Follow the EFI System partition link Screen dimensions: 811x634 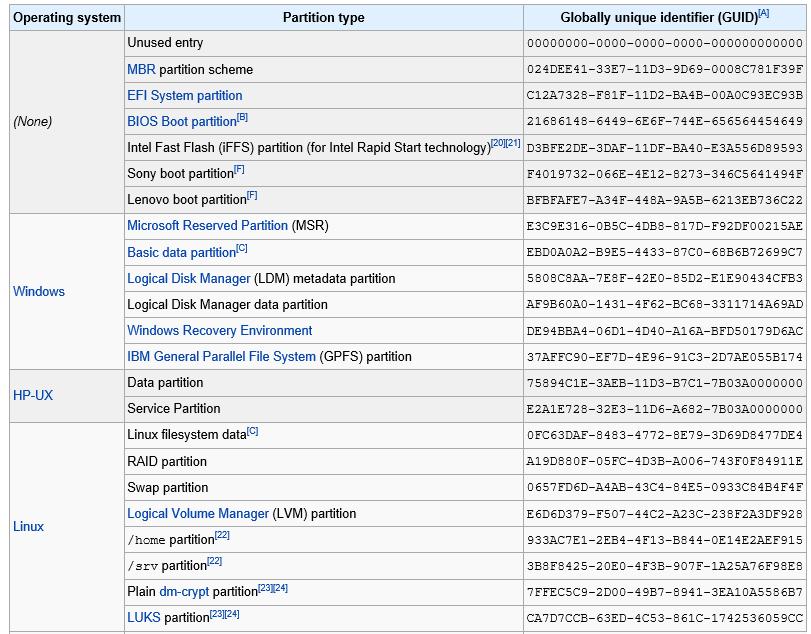coord(185,96)
